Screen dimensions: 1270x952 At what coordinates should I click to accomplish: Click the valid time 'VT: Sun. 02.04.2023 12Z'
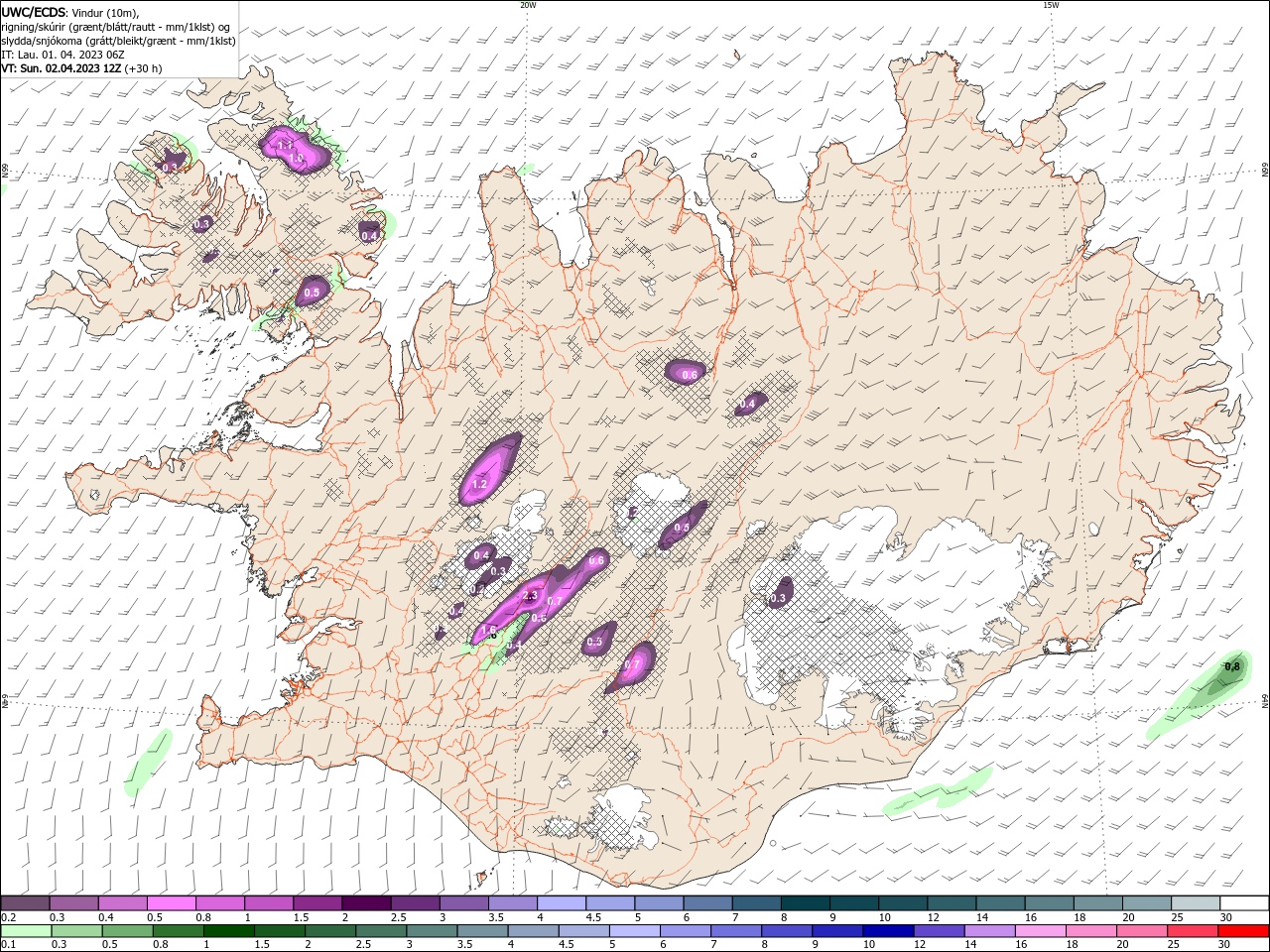click(x=62, y=68)
